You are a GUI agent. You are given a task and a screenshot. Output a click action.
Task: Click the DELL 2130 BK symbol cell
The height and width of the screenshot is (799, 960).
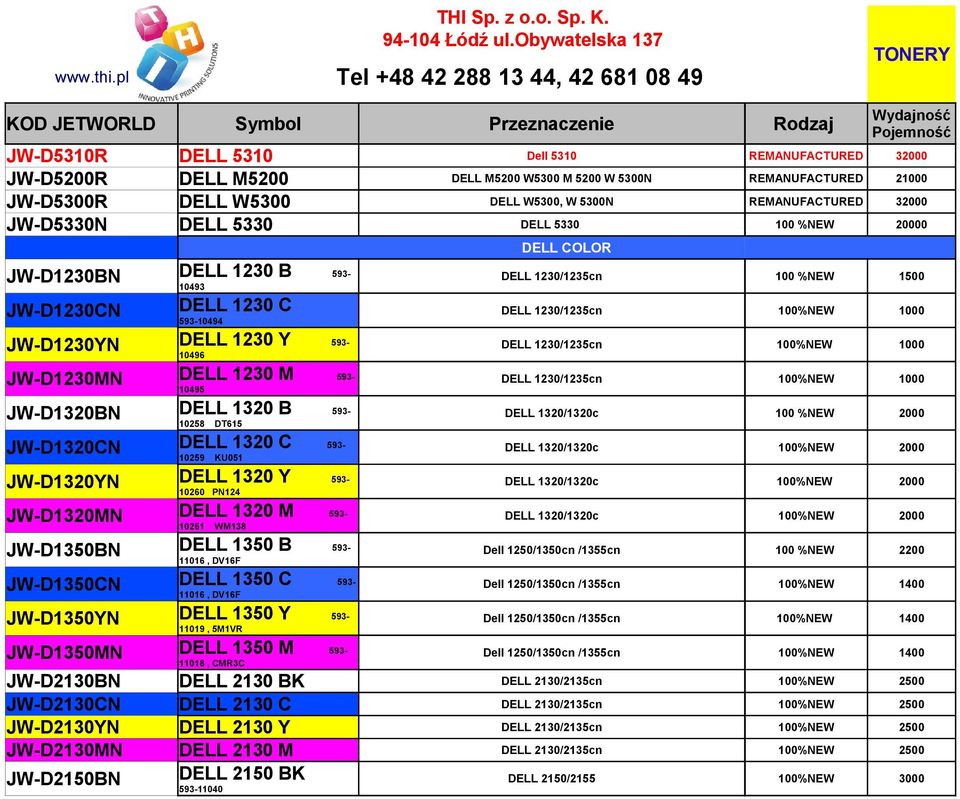[268, 681]
